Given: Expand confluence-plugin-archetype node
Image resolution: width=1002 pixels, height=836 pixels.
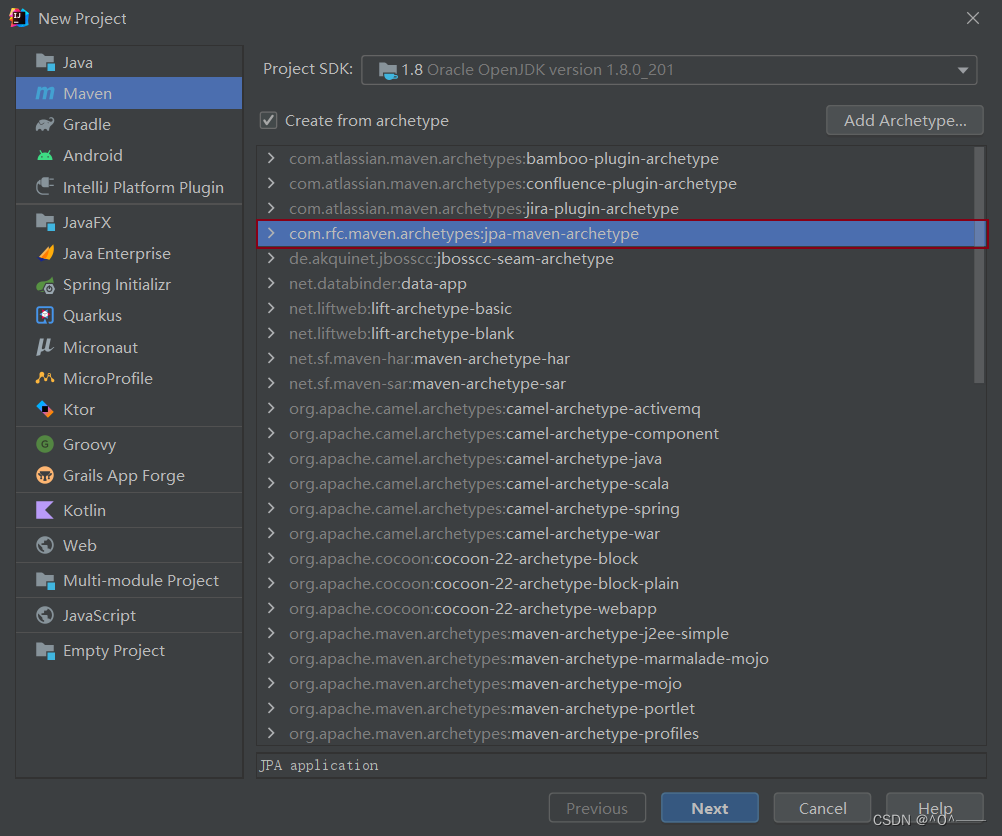Looking at the screenshot, I should point(272,183).
